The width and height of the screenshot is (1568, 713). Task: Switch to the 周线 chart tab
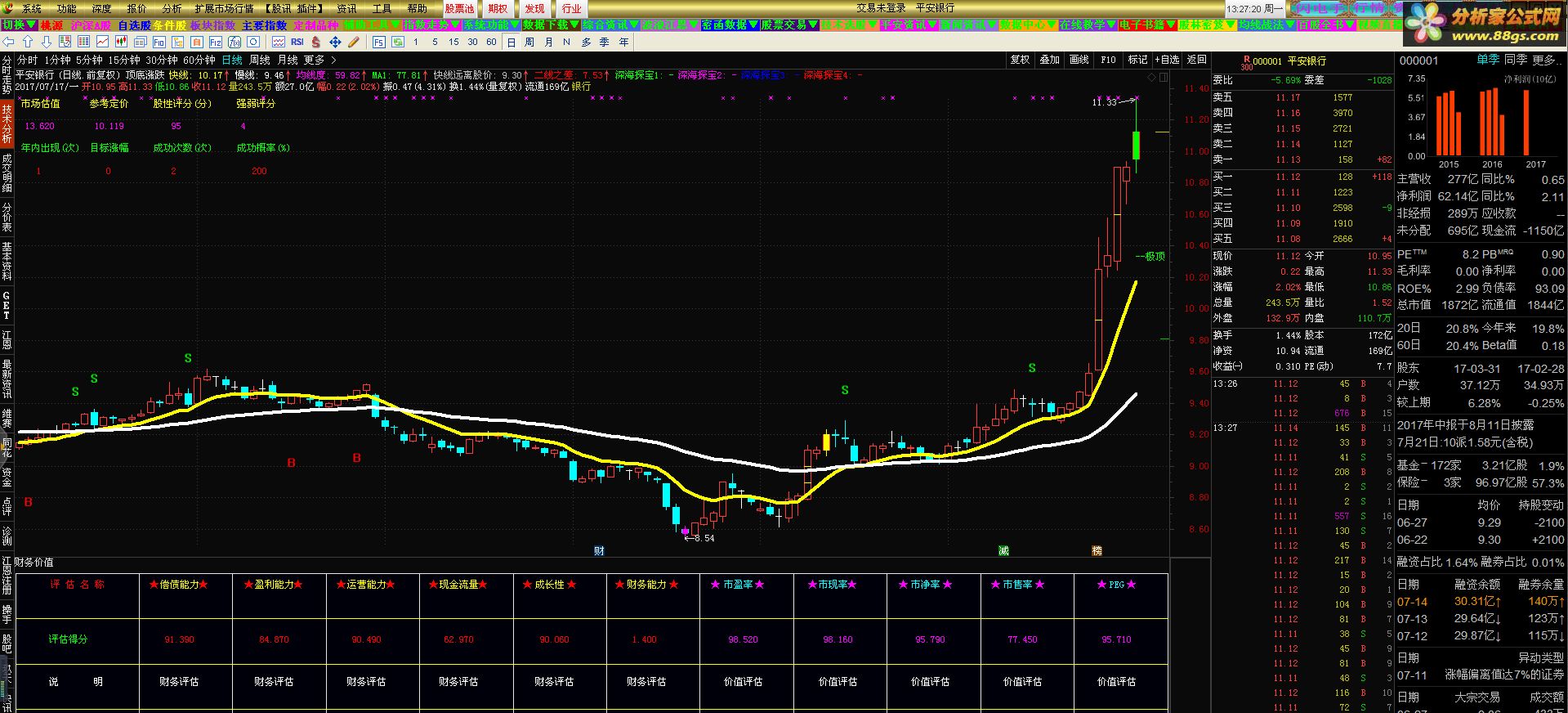[260, 60]
